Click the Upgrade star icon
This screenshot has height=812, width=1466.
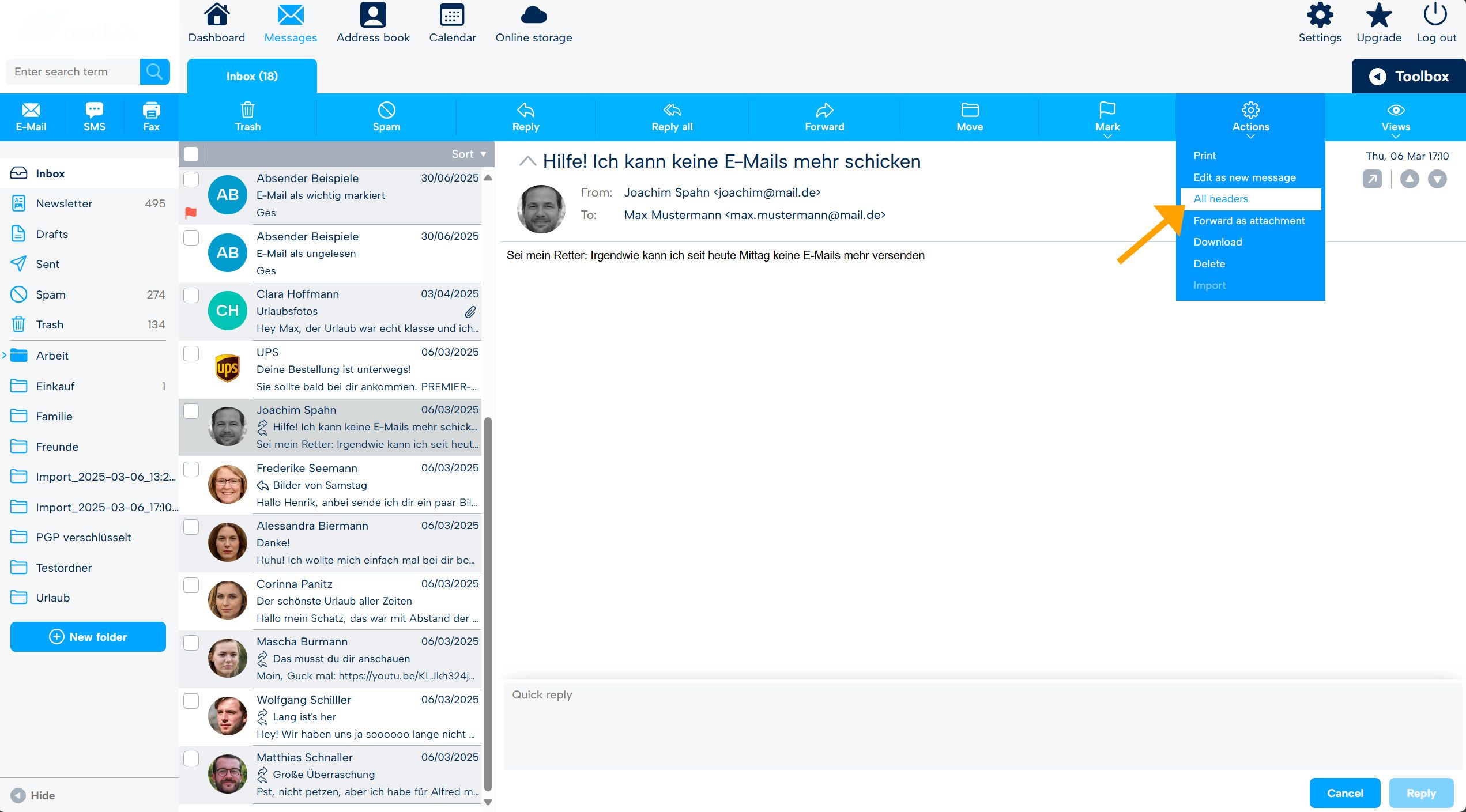(x=1379, y=15)
